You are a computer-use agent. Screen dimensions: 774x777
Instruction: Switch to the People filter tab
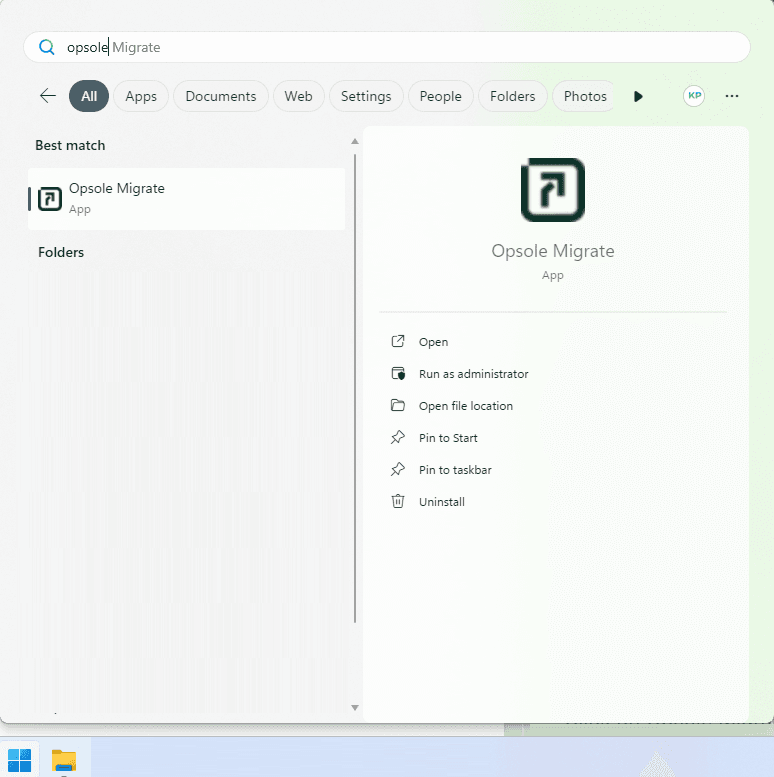[440, 96]
